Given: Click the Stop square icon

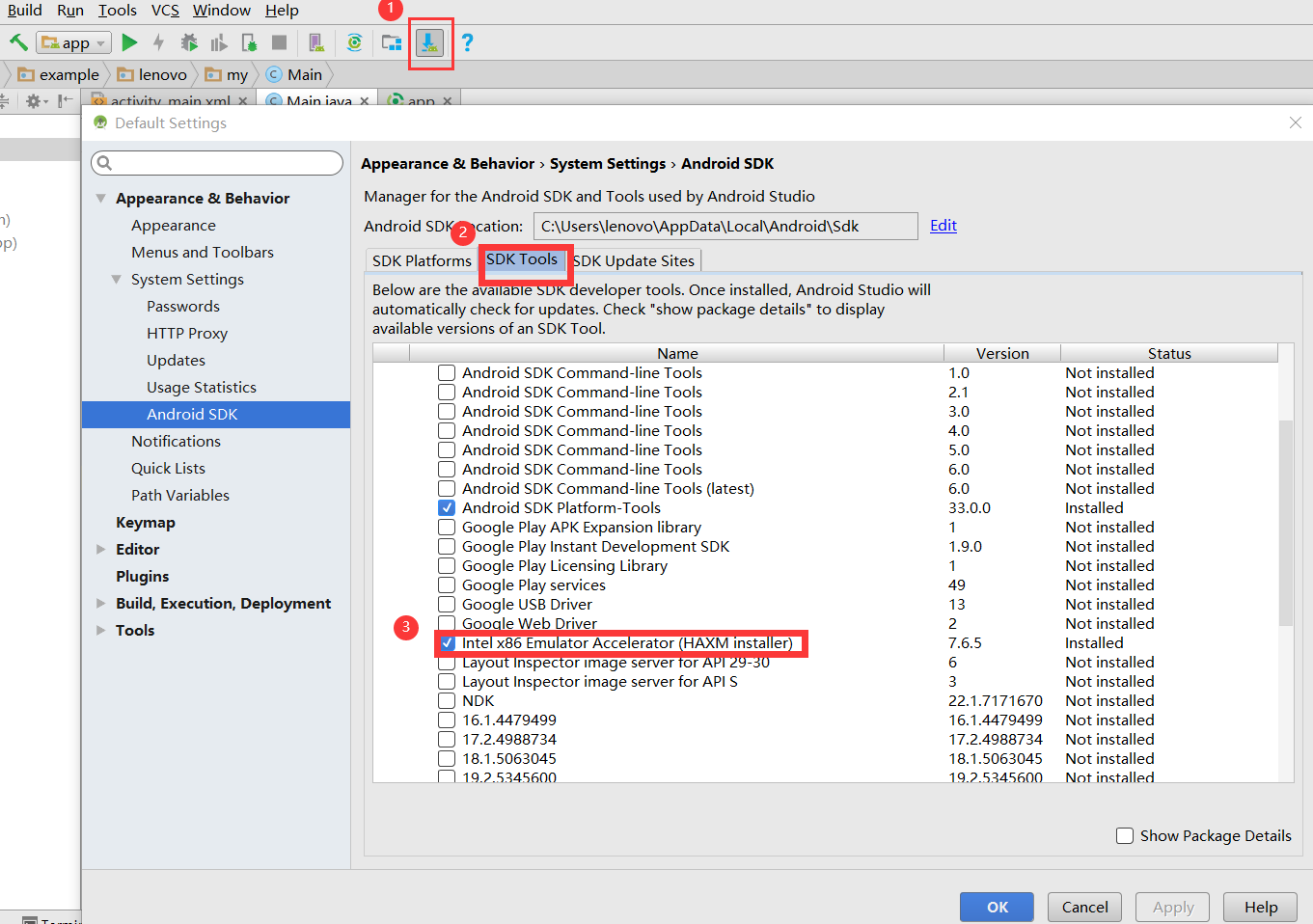Looking at the screenshot, I should click(x=279, y=42).
